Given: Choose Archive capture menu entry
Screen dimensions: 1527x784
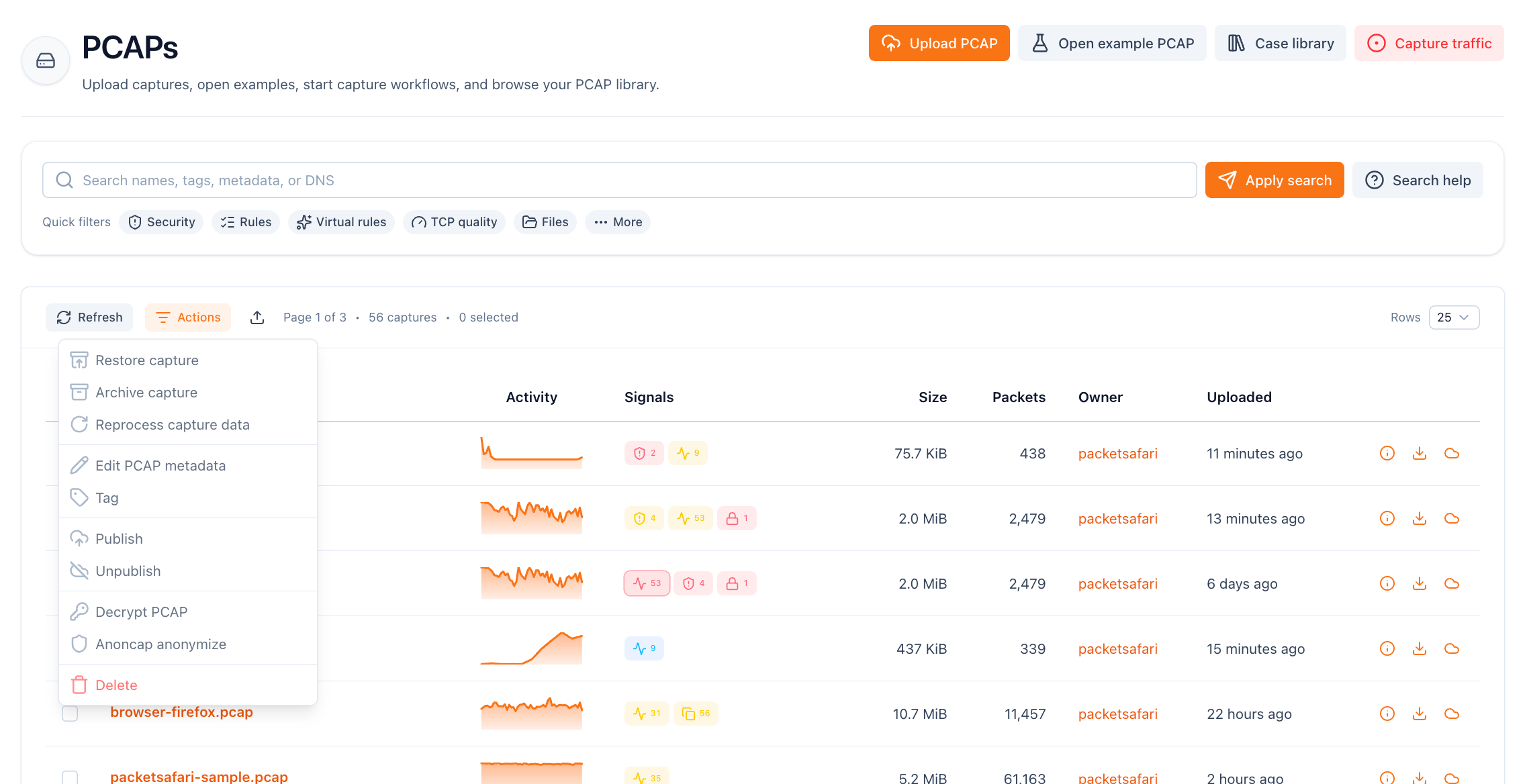Looking at the screenshot, I should (x=188, y=393).
